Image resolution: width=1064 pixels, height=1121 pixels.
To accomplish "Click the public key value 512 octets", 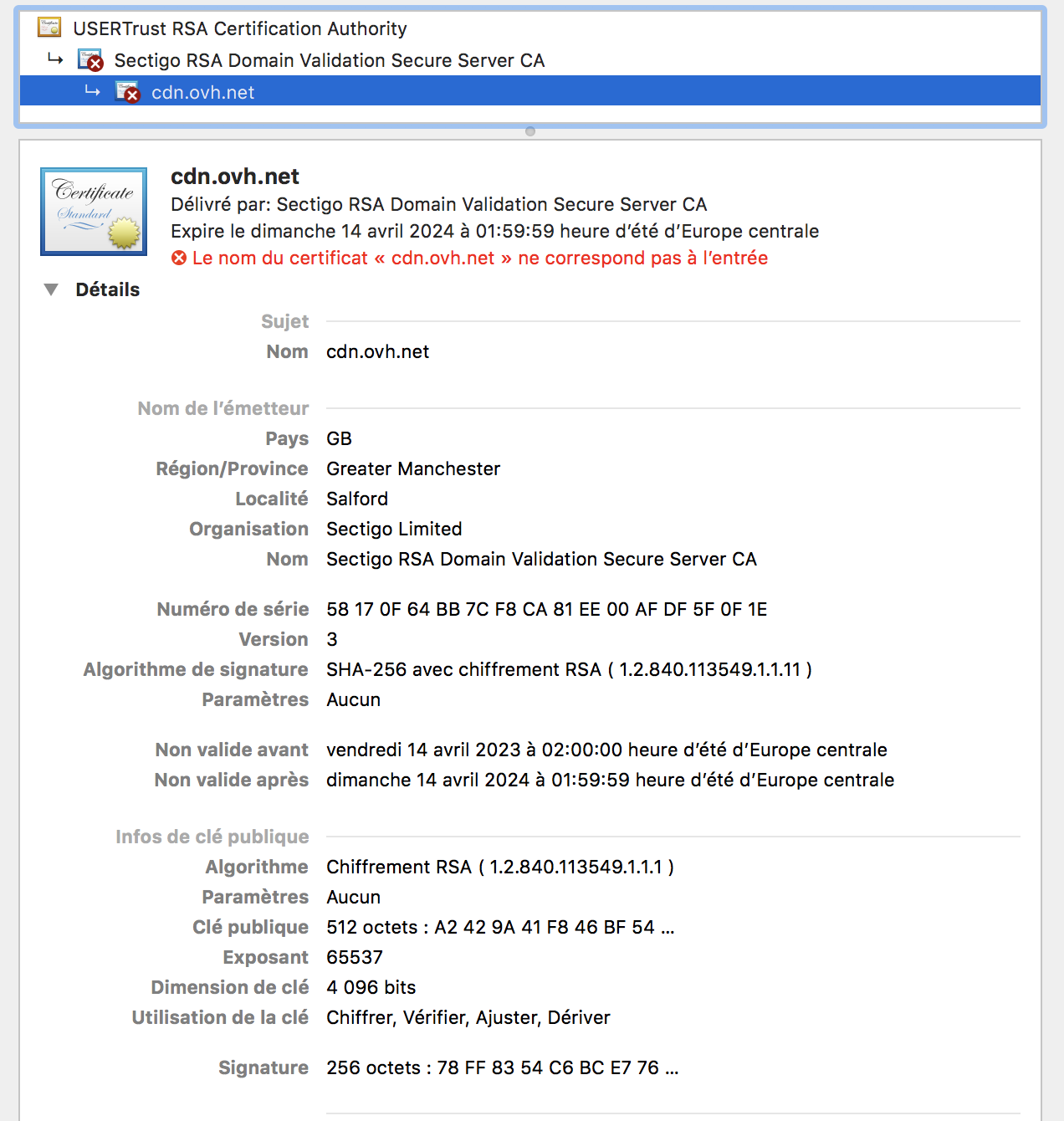I will point(499,927).
